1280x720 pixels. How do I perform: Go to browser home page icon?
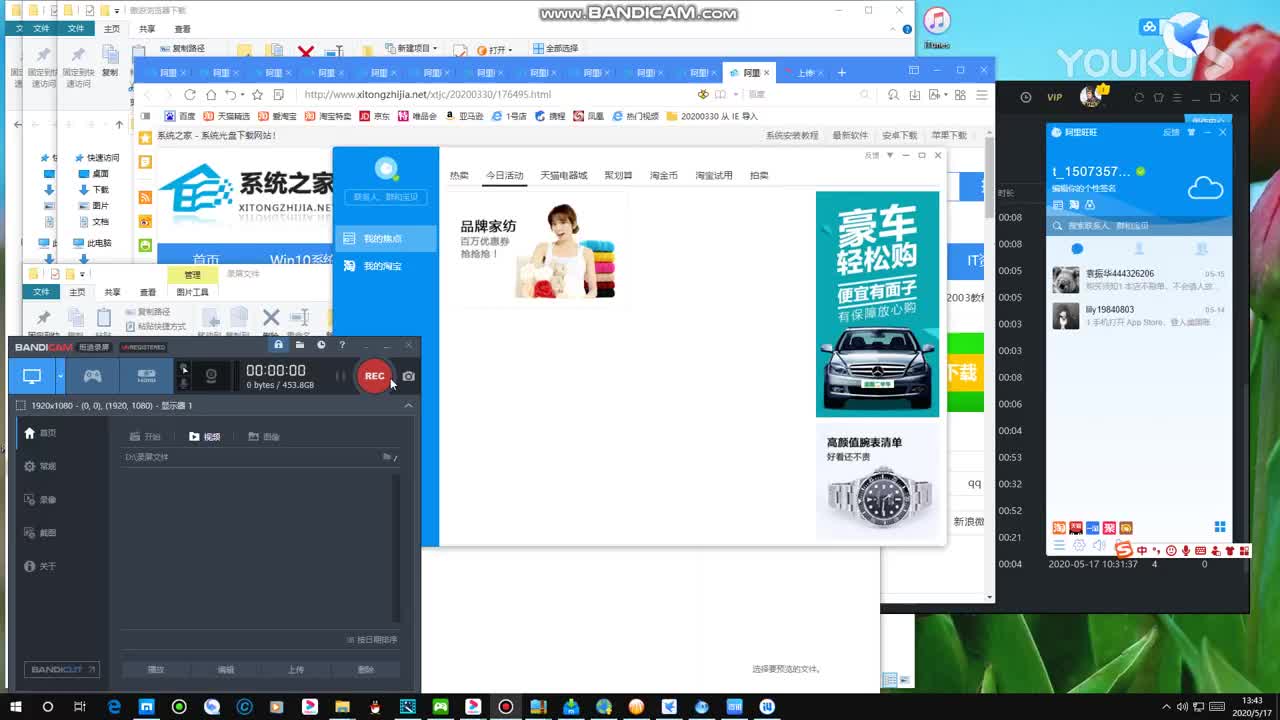coord(210,94)
